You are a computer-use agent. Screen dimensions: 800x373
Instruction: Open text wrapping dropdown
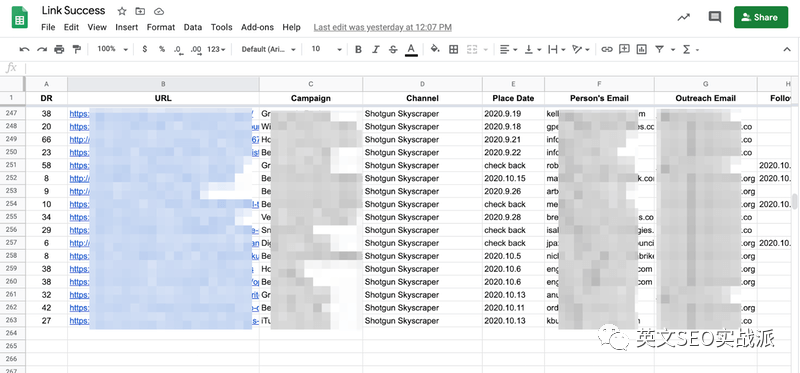tap(557, 49)
